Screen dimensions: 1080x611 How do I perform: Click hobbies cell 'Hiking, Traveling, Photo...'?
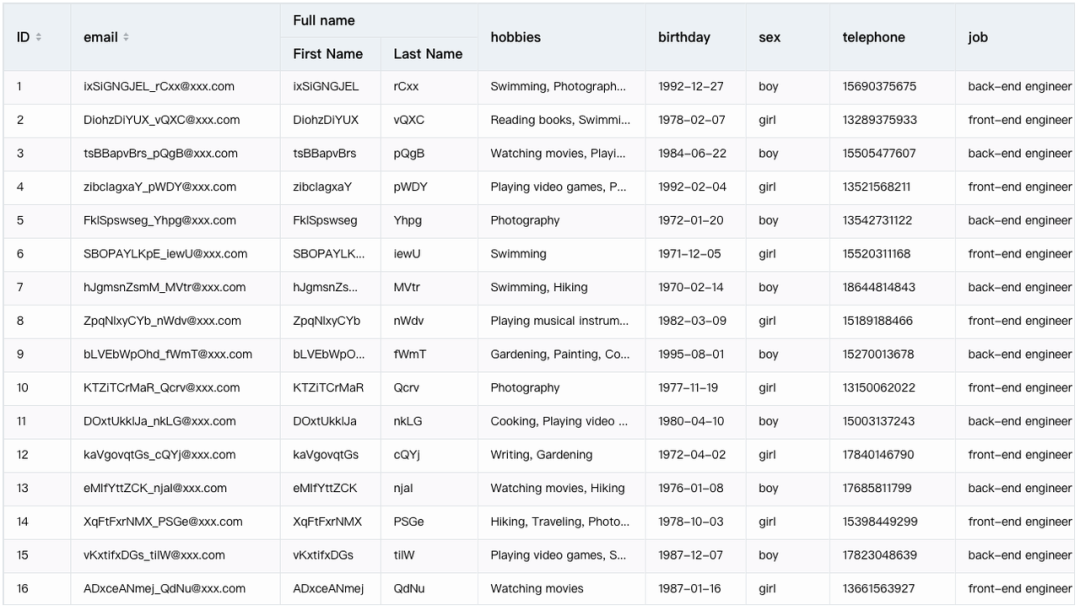coord(560,522)
